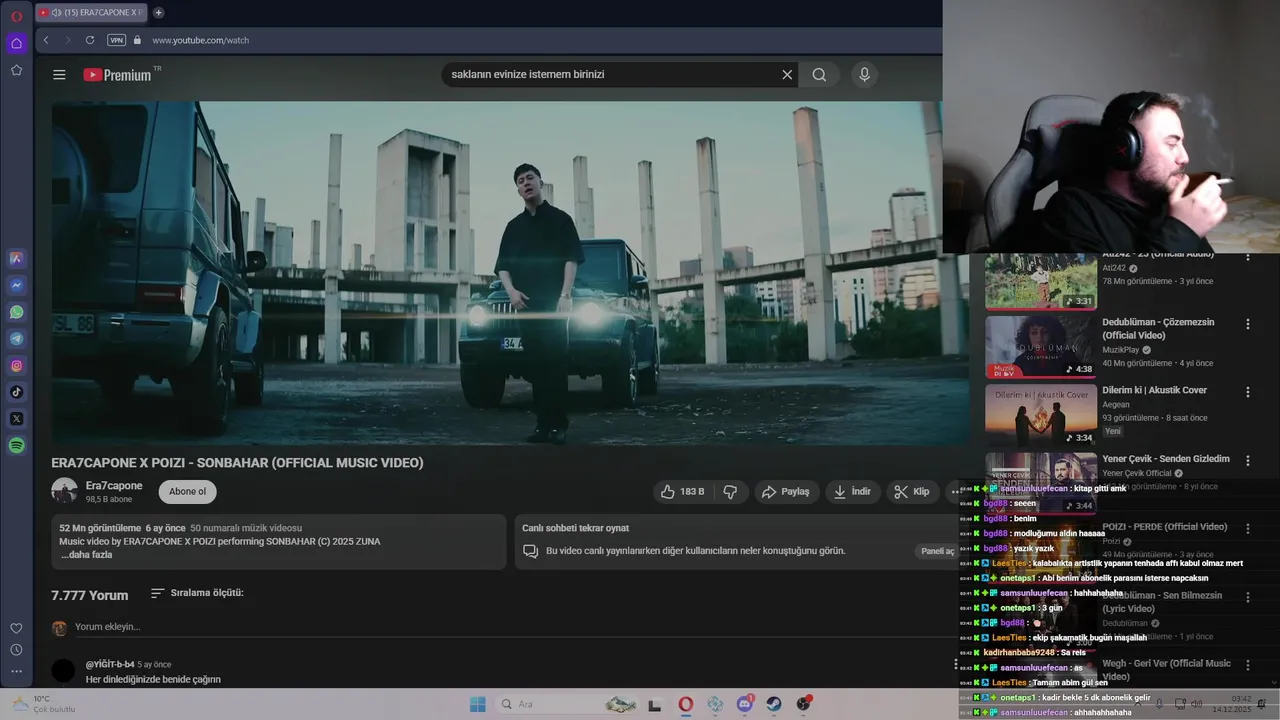Open Dedublüman Çözemezsin video thumbnail

point(1041,347)
